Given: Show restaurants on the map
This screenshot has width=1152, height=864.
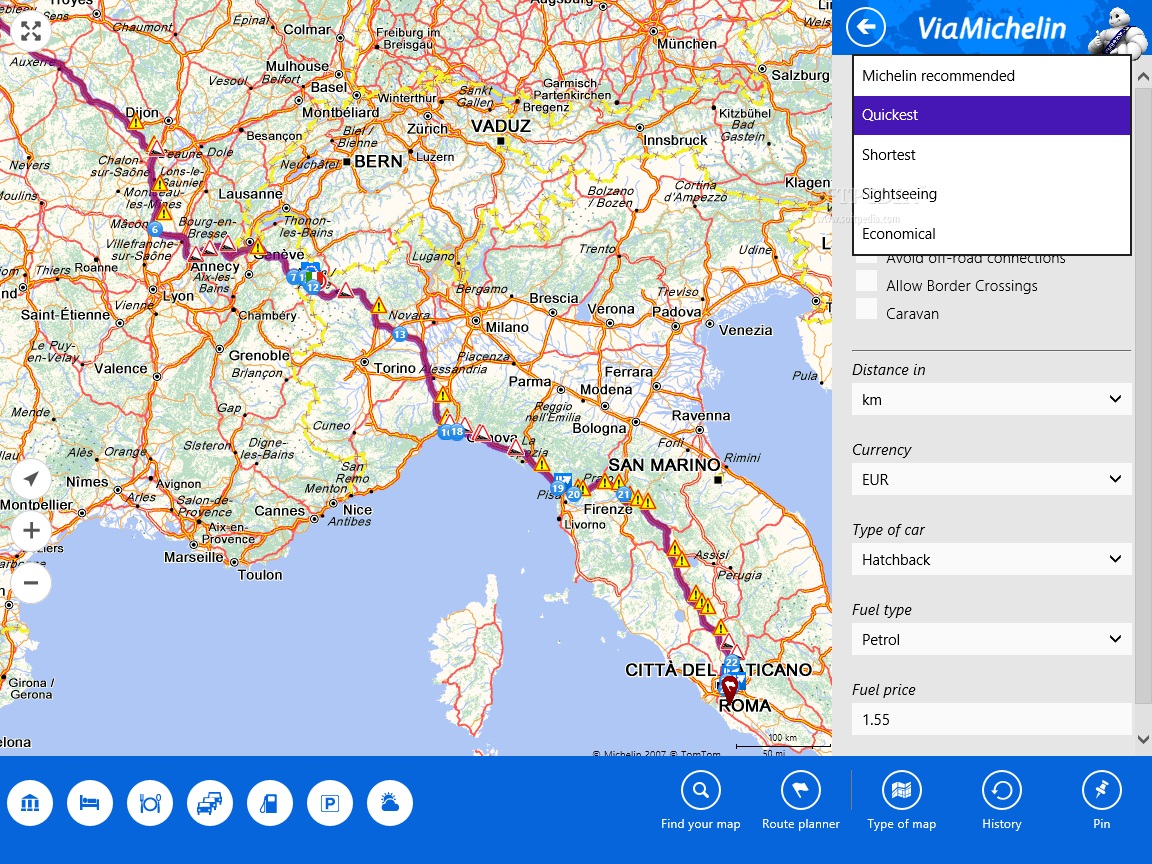Looking at the screenshot, I should click(x=150, y=803).
